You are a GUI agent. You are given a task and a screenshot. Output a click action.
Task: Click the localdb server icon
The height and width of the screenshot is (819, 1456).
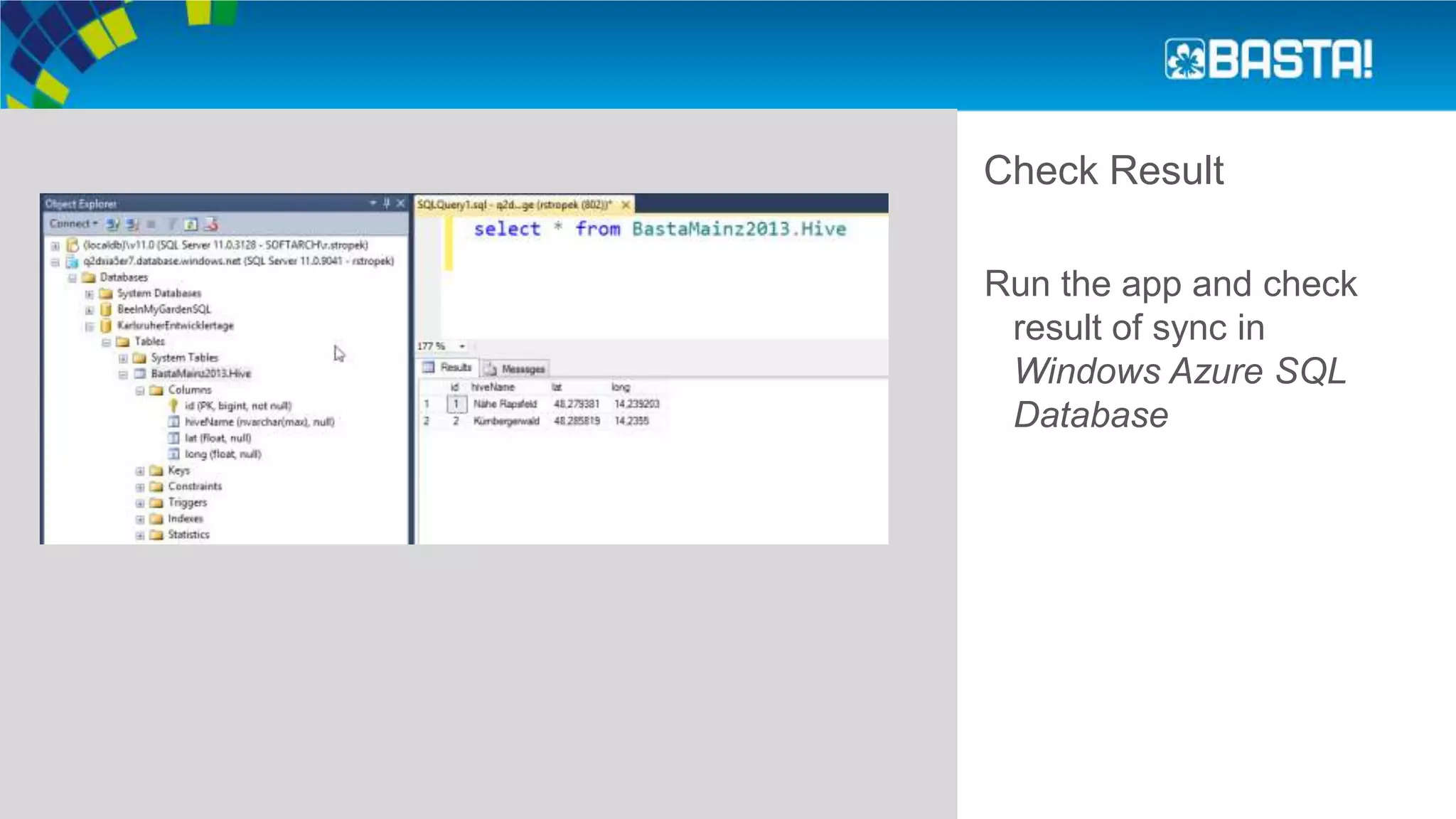72,245
